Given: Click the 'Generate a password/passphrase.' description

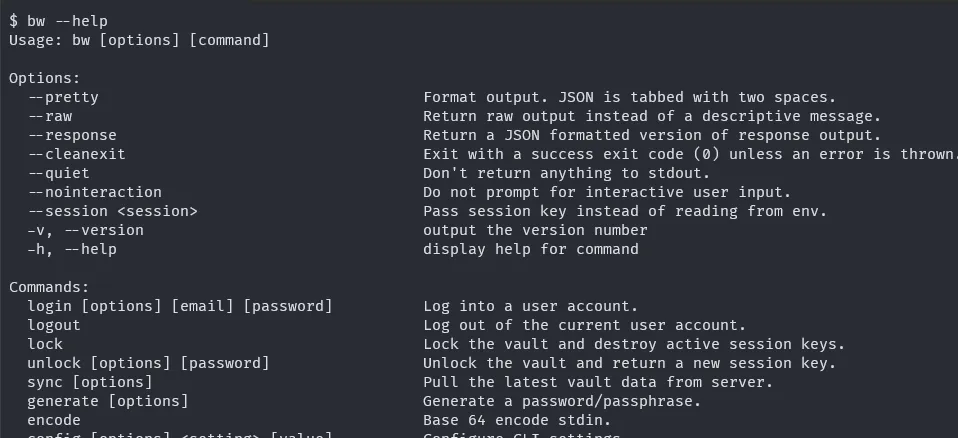Looking at the screenshot, I should pos(563,401).
